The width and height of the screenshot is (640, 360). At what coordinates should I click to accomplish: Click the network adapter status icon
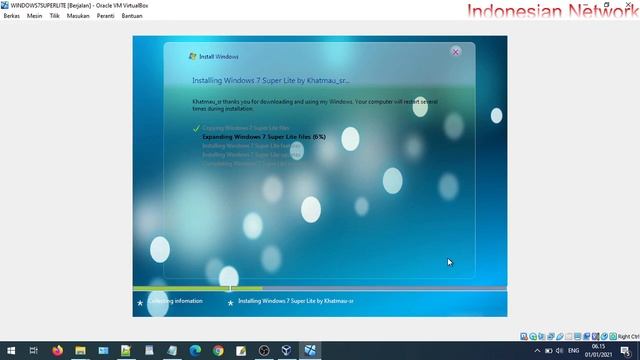[551, 336]
